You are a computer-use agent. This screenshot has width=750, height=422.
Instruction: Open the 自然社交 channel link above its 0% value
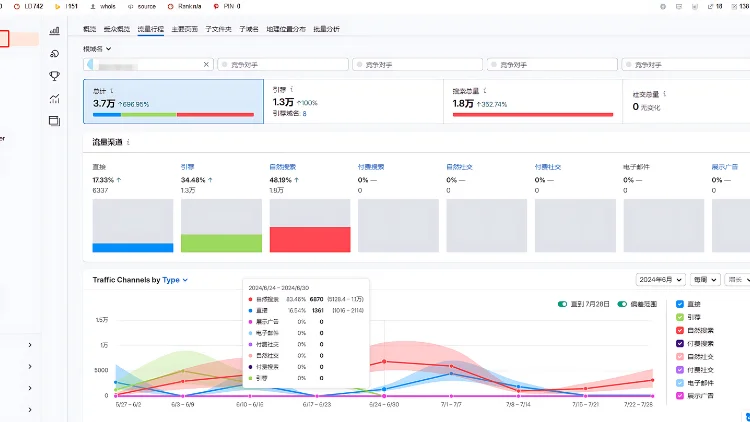pos(460,167)
